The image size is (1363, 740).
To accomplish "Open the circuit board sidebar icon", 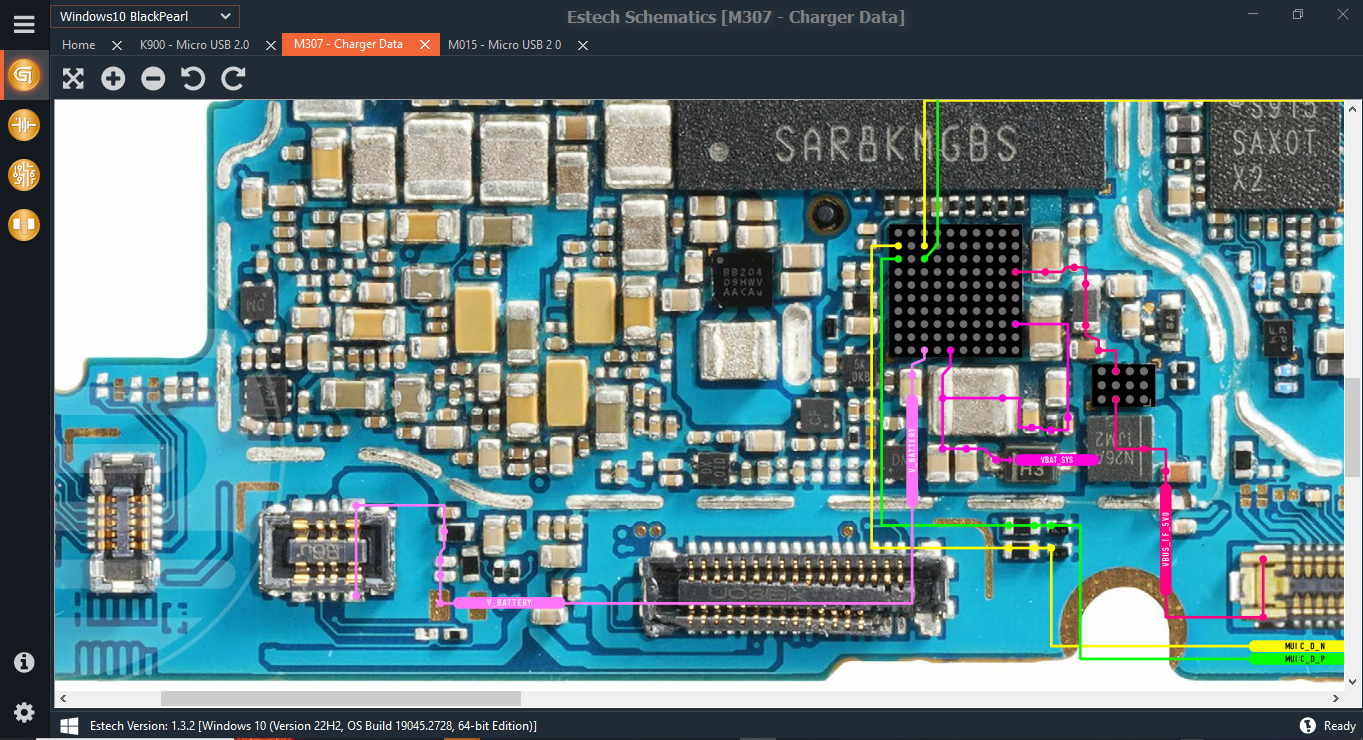I will click(24, 175).
